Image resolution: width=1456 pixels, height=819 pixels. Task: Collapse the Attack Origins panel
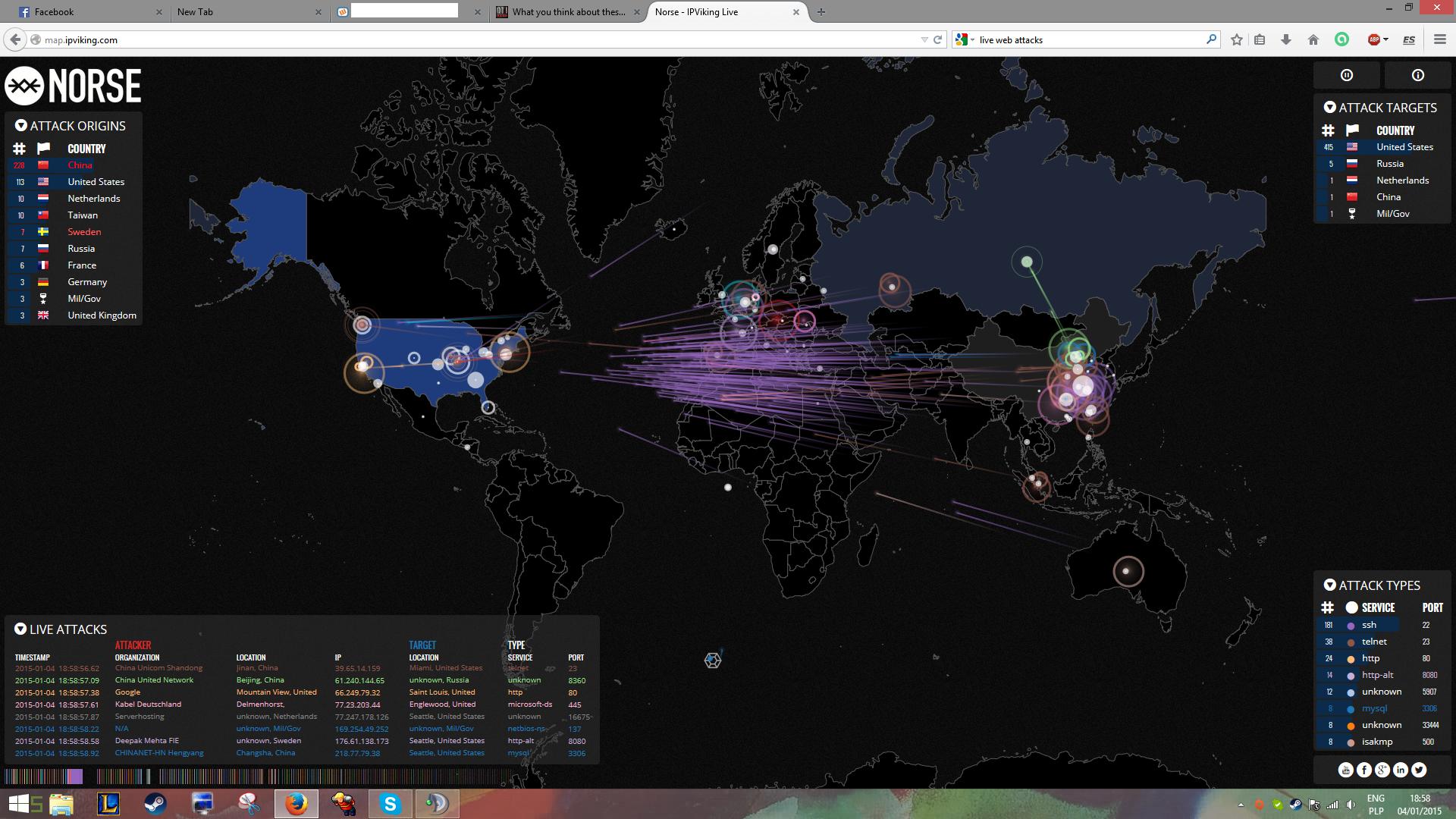click(21, 126)
